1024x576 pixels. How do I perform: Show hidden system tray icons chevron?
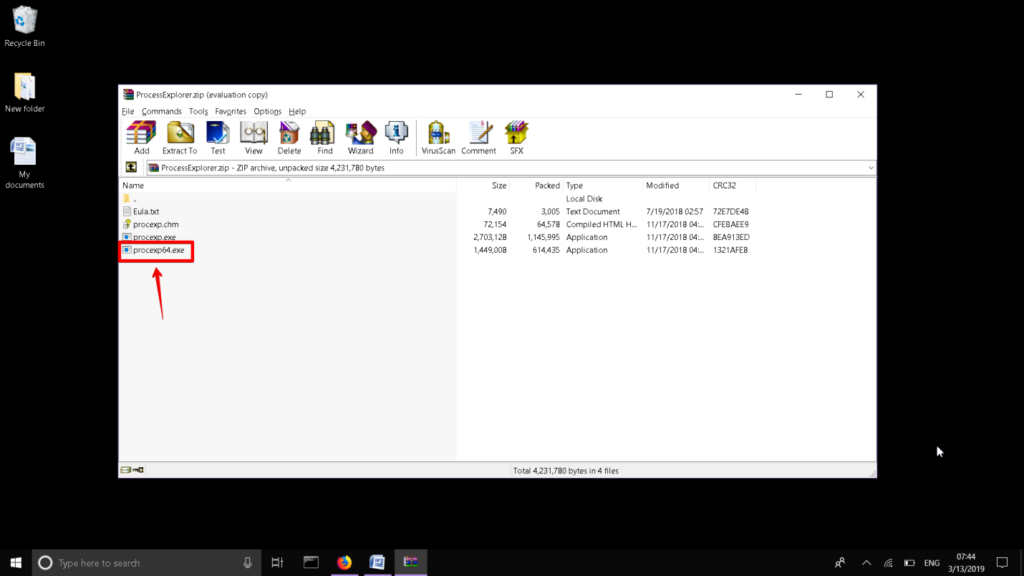(x=866, y=562)
